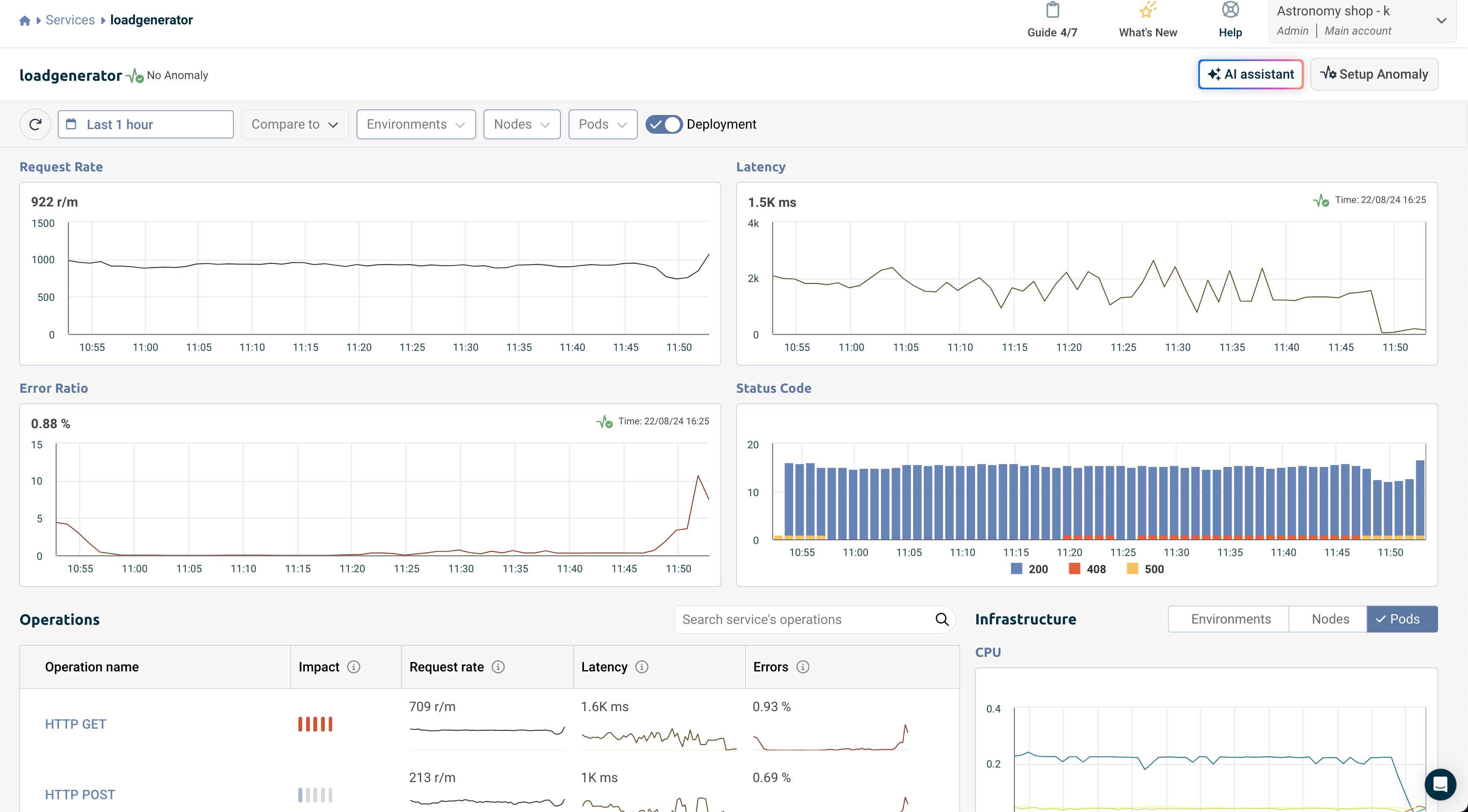Click info icon next to Latency column
This screenshot has height=812, width=1468.
pos(642,667)
